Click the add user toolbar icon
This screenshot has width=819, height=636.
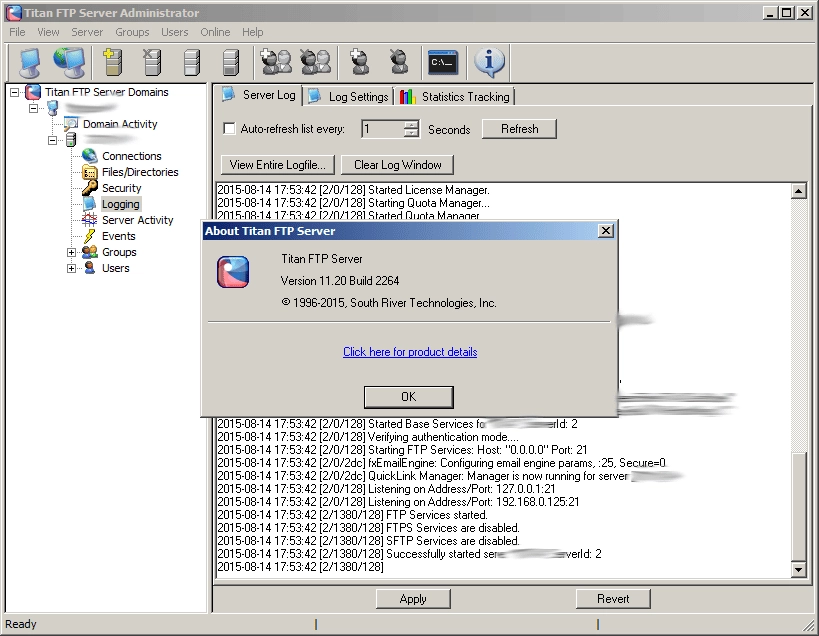(359, 62)
